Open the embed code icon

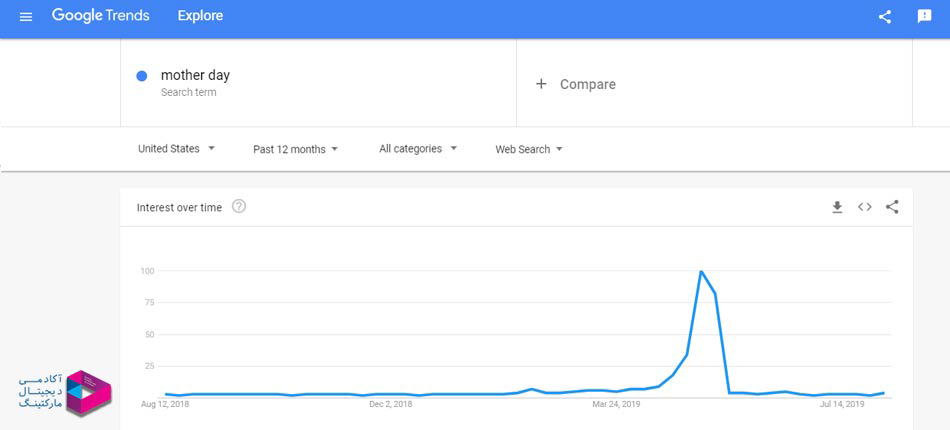865,207
